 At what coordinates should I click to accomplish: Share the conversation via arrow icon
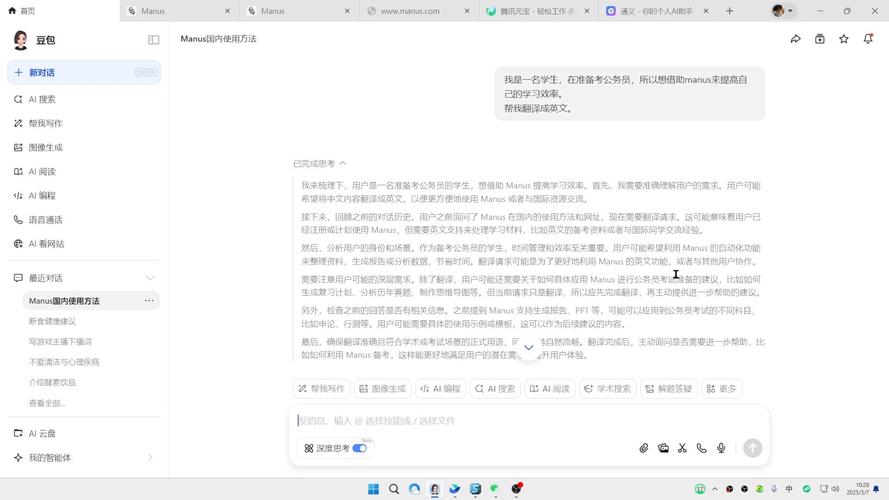[795, 39]
